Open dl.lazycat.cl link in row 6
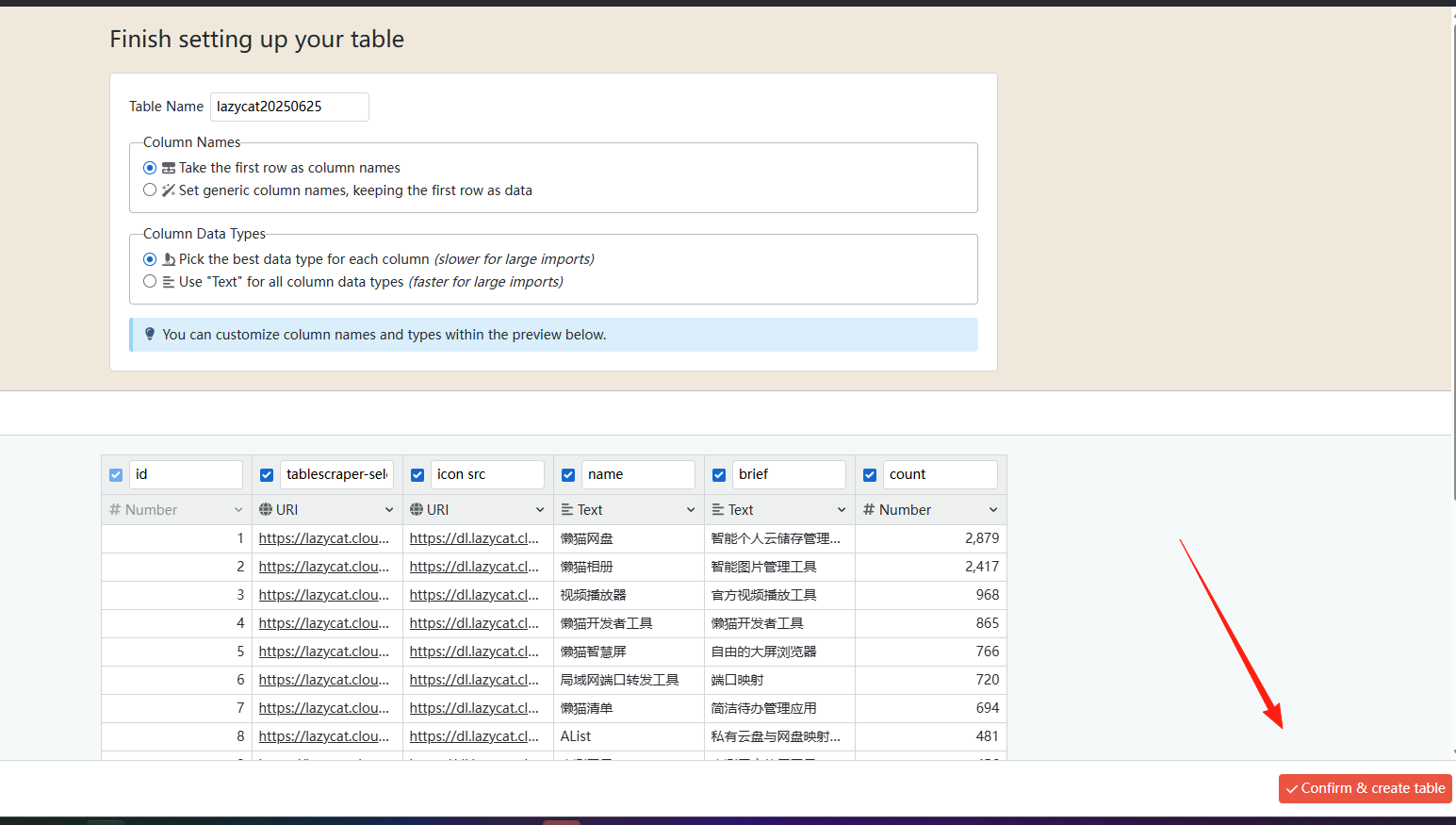 [474, 680]
